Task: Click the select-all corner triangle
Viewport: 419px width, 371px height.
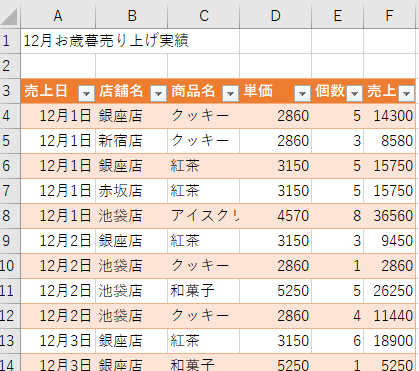Action: 10,16
